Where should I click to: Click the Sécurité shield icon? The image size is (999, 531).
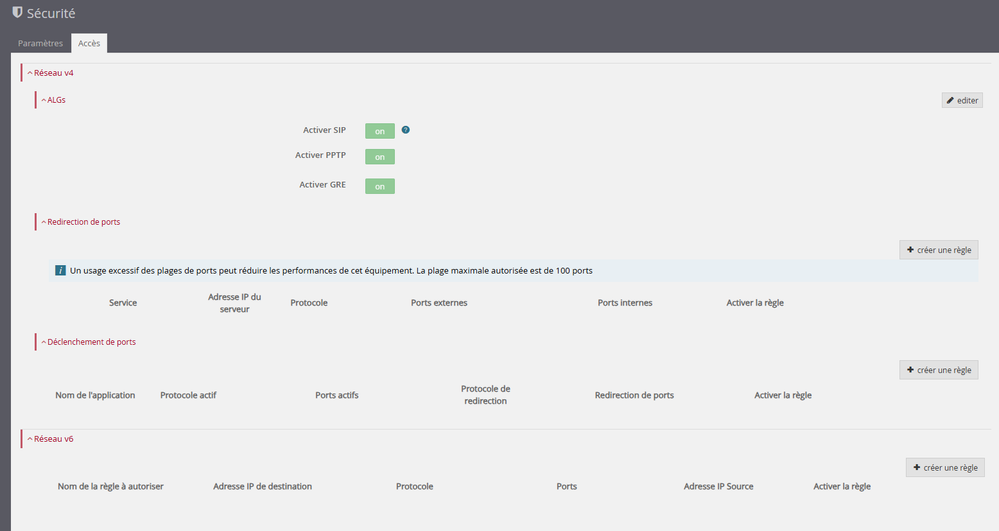click(17, 13)
